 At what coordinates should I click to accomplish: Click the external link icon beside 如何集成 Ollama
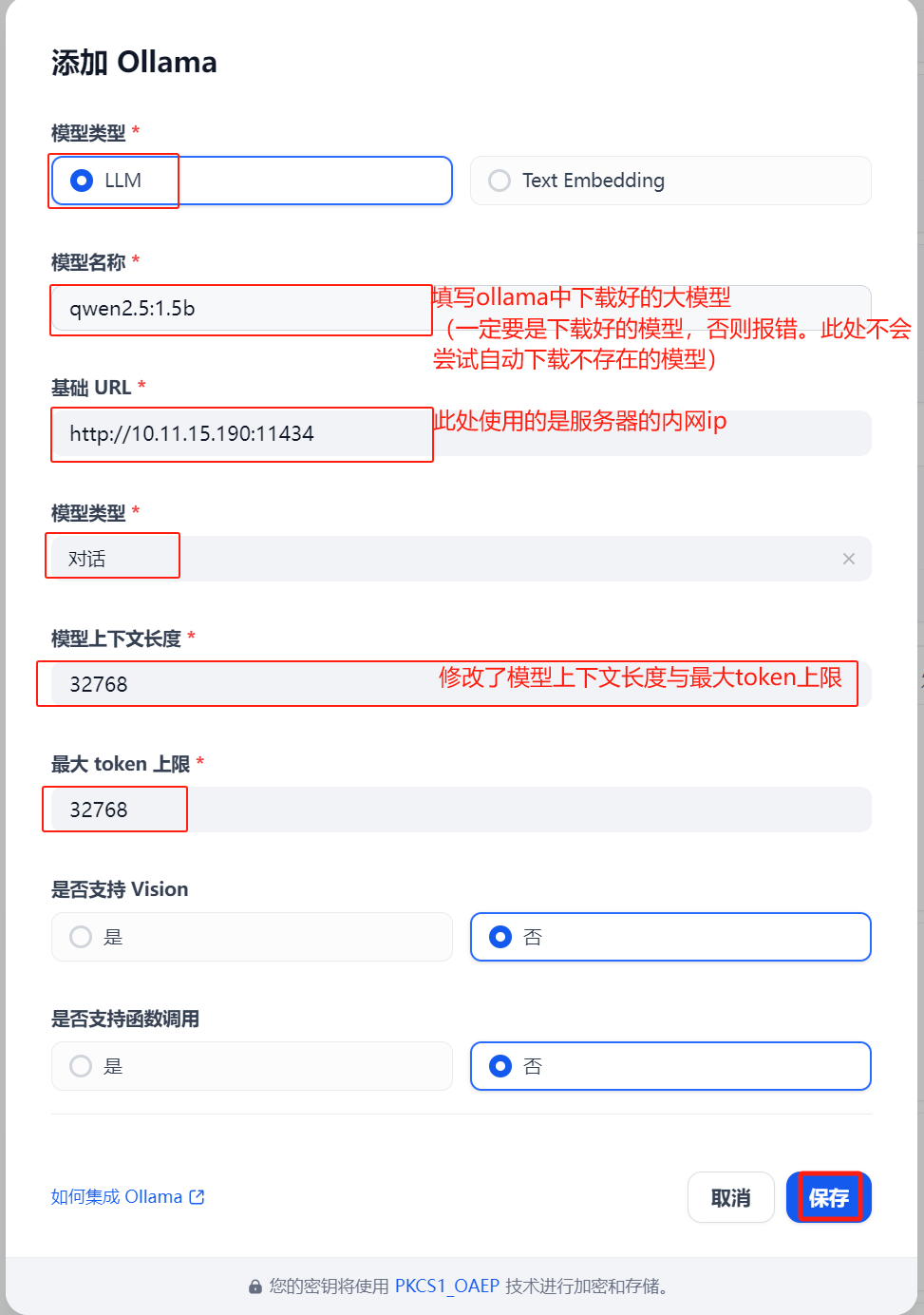(x=197, y=1197)
